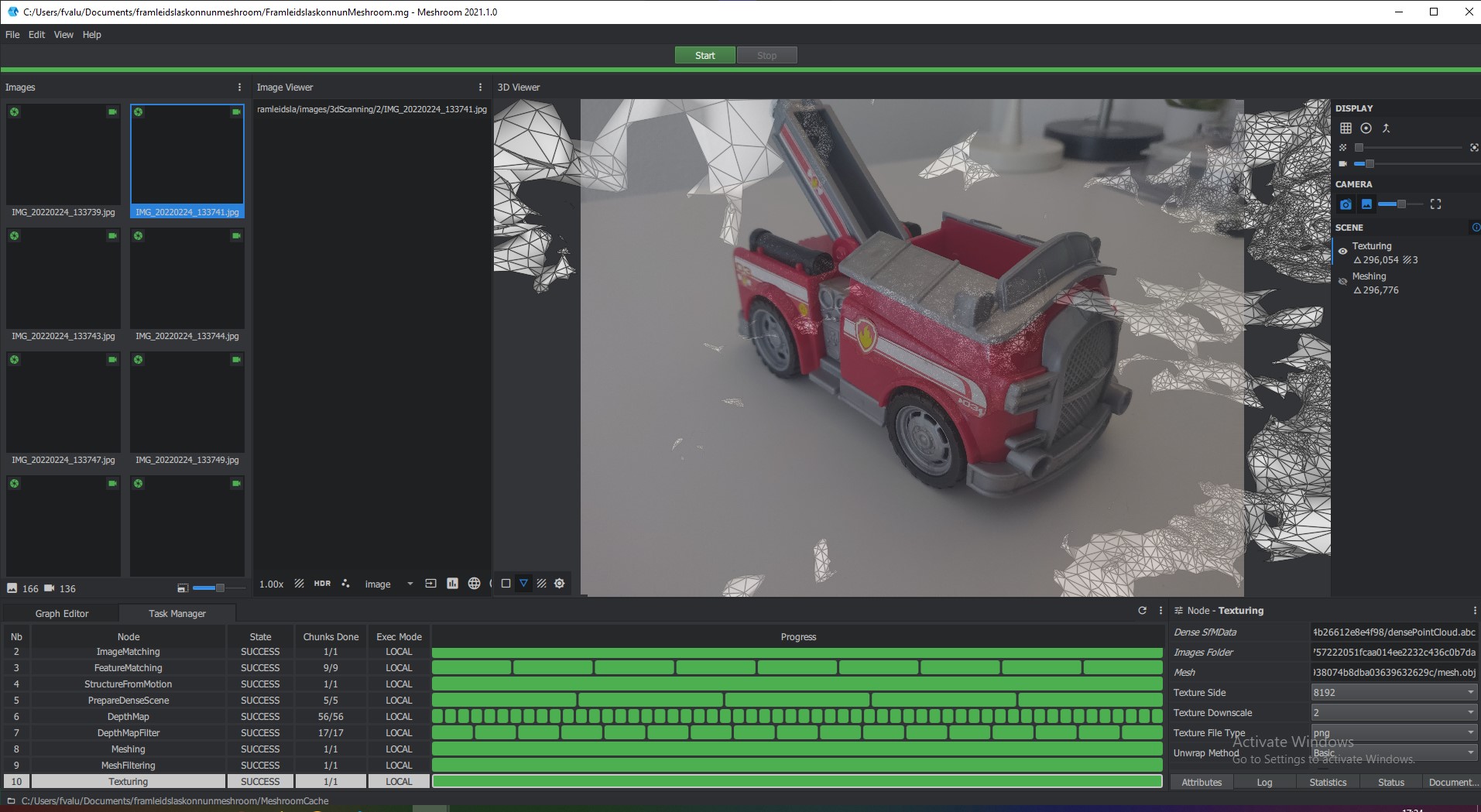Click the Mesh path input field
The image size is (1481, 812).
1394,672
